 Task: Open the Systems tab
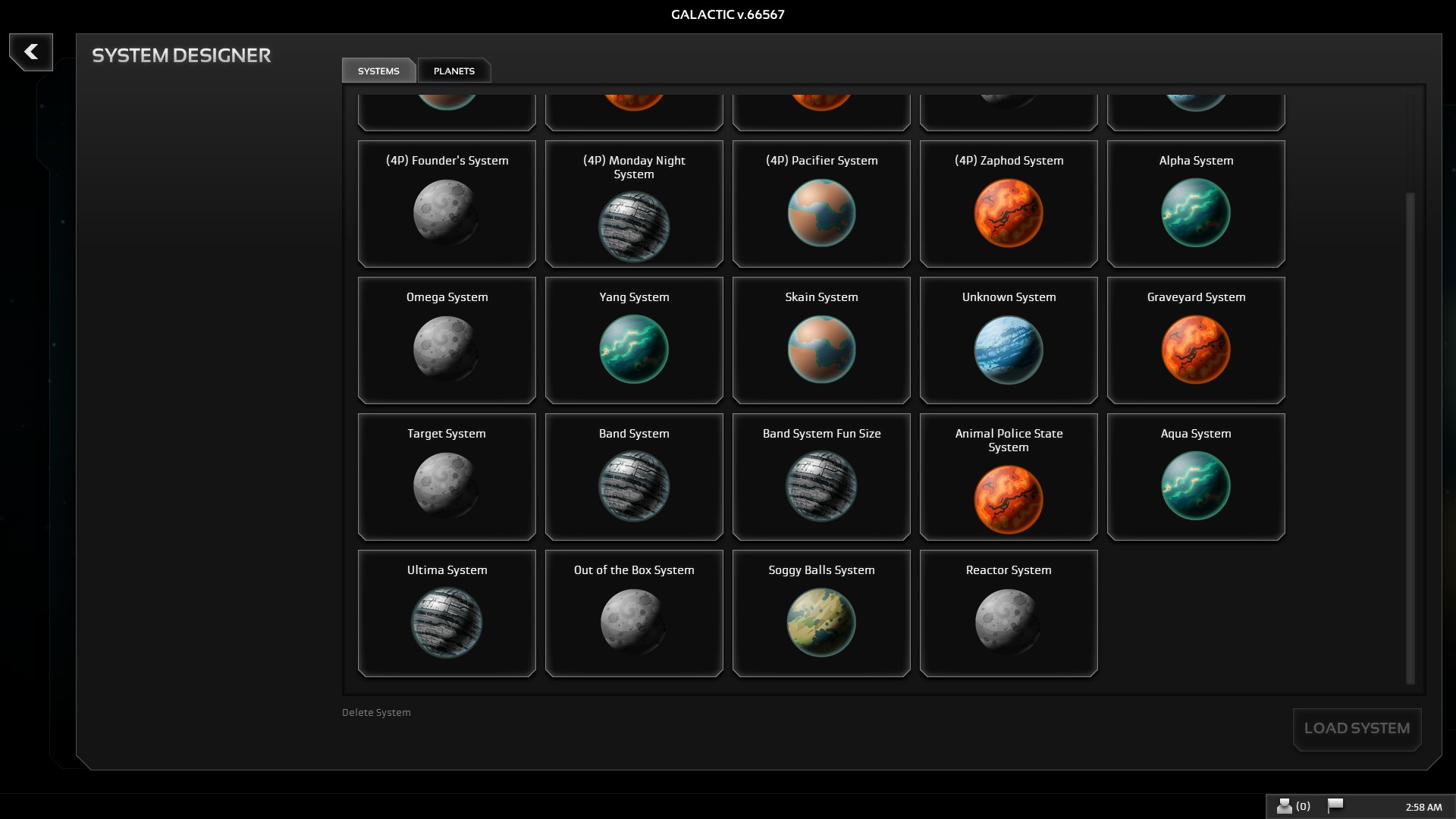pyautogui.click(x=378, y=71)
